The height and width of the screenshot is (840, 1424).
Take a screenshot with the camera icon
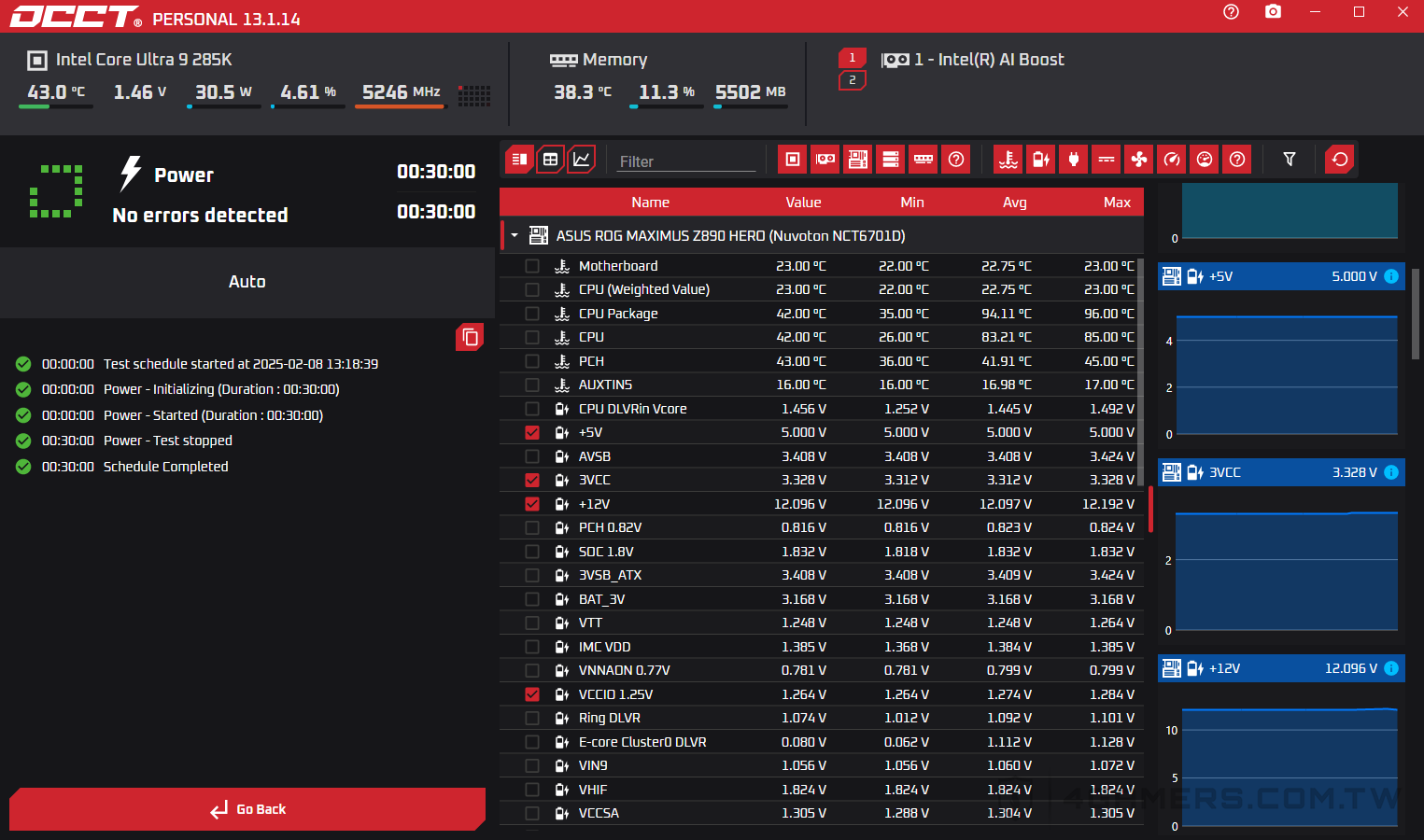click(1273, 12)
